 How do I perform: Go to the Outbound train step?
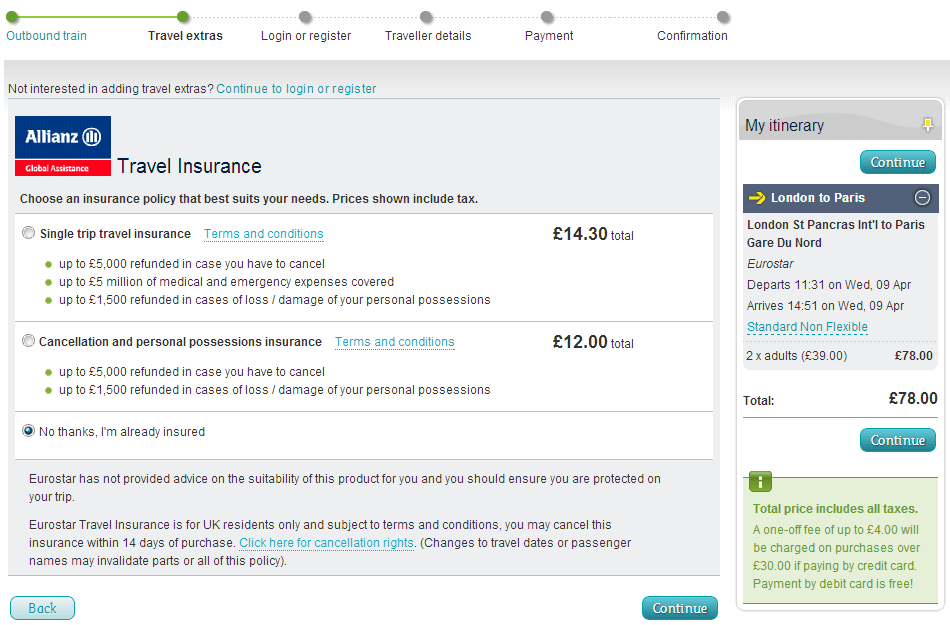pos(47,36)
